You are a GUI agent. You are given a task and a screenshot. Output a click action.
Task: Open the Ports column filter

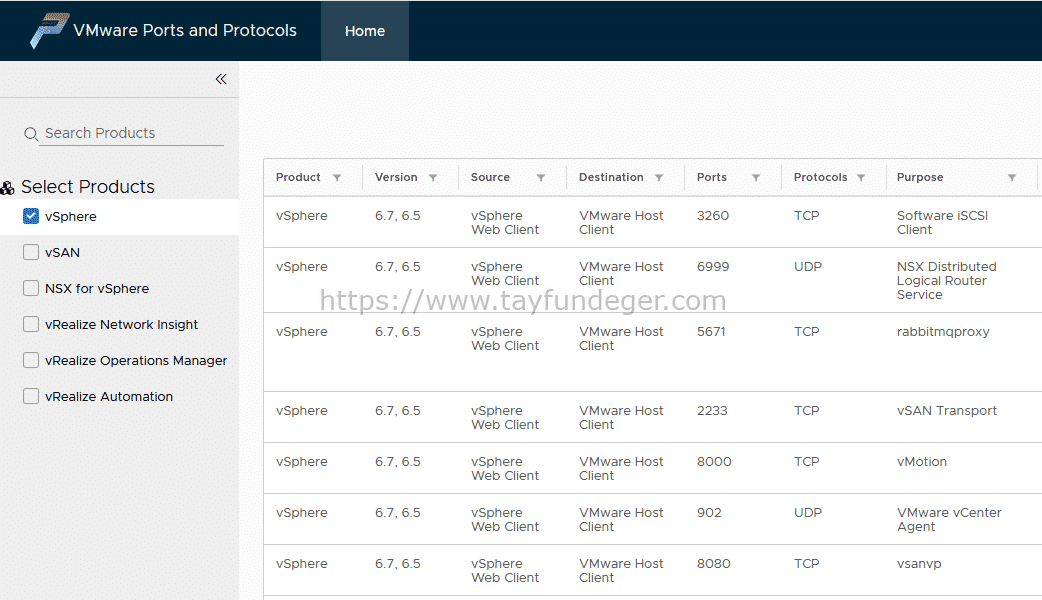tap(756, 177)
